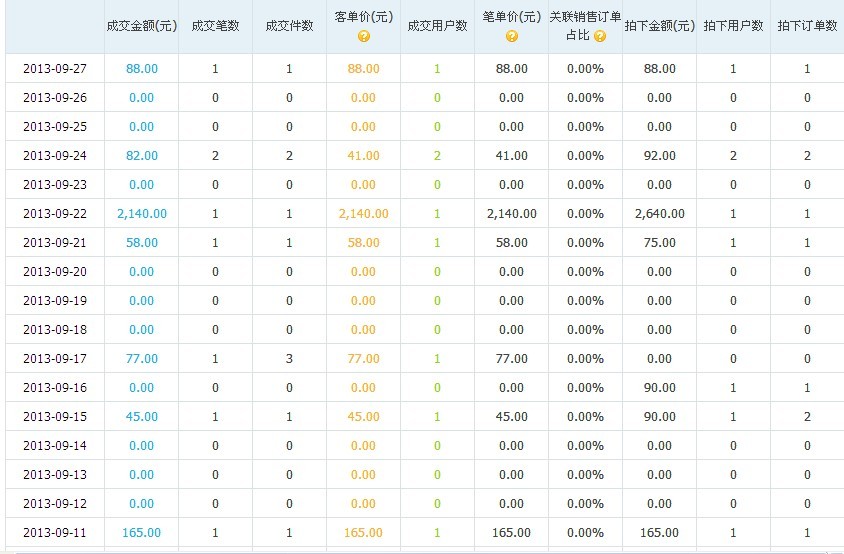The height and width of the screenshot is (554, 844).
Task: Click the orange 客单价 2,140.00 on 2013-09-22
Action: pyautogui.click(x=364, y=214)
